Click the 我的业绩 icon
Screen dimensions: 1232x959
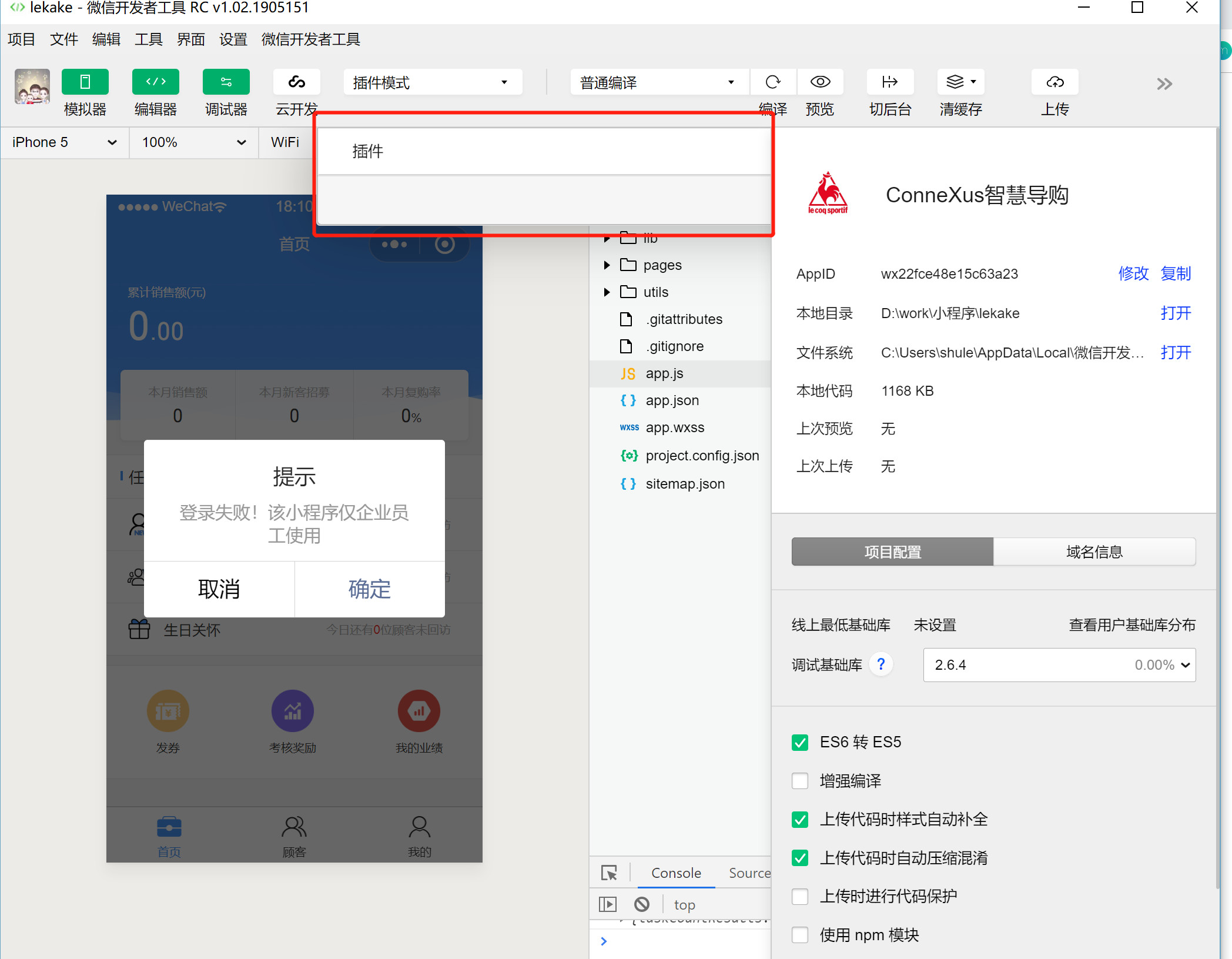(419, 711)
